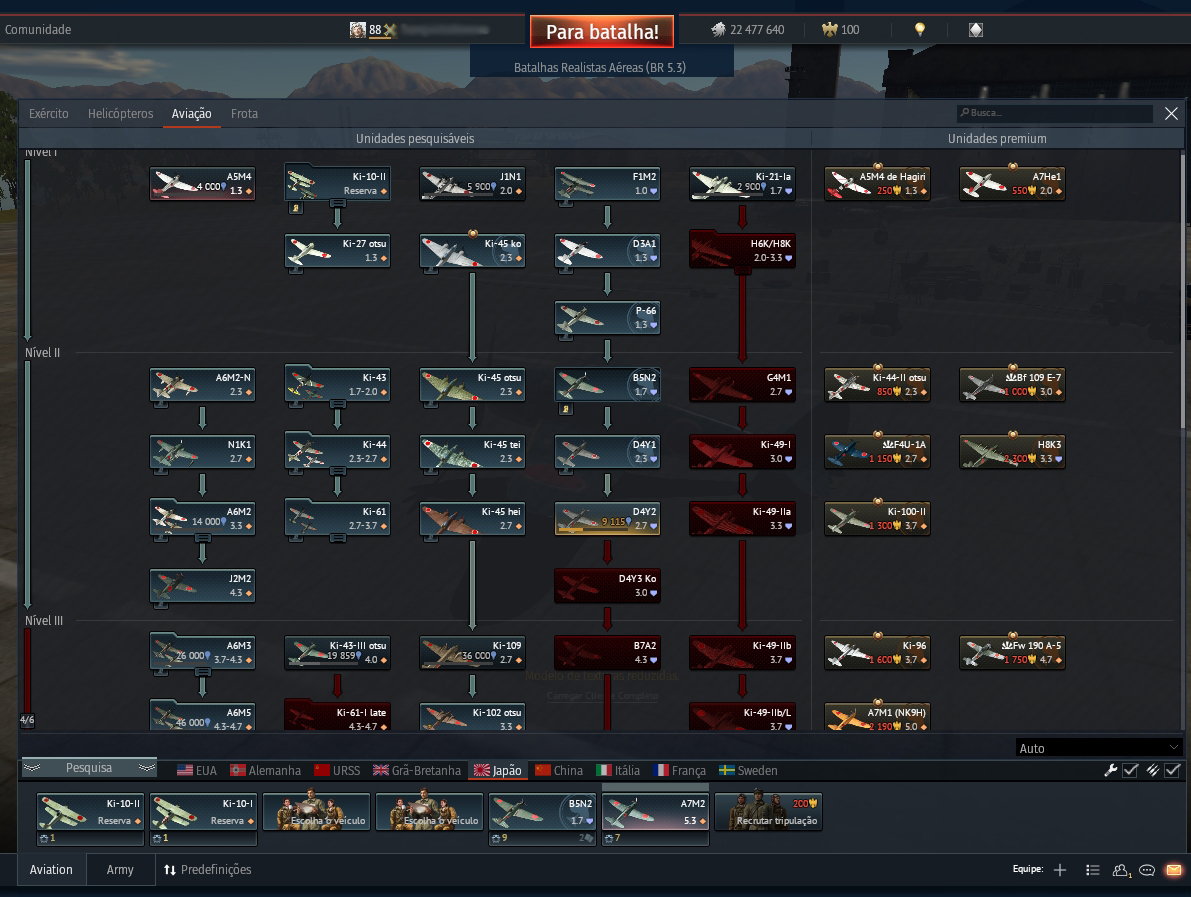Select the P-66 aircraft card

[607, 317]
